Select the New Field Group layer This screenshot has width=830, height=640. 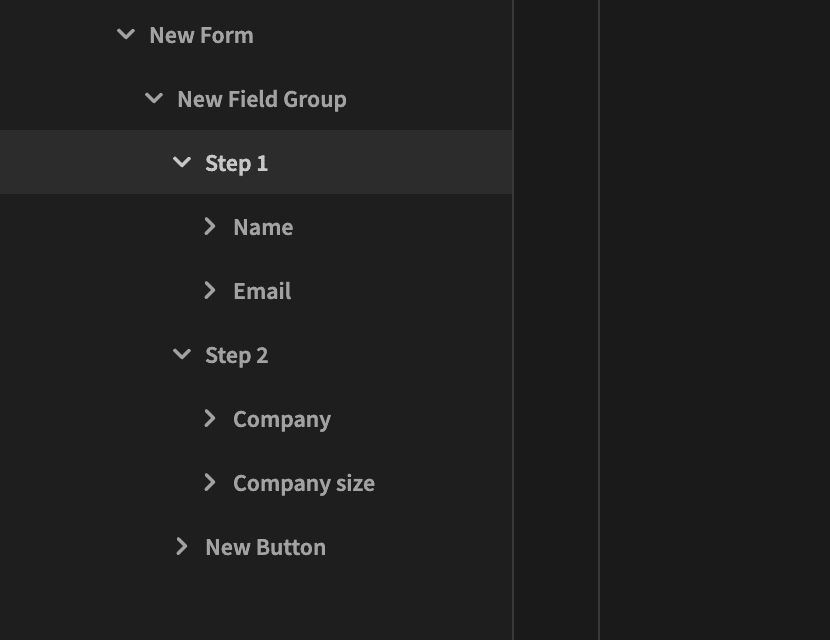coord(262,100)
